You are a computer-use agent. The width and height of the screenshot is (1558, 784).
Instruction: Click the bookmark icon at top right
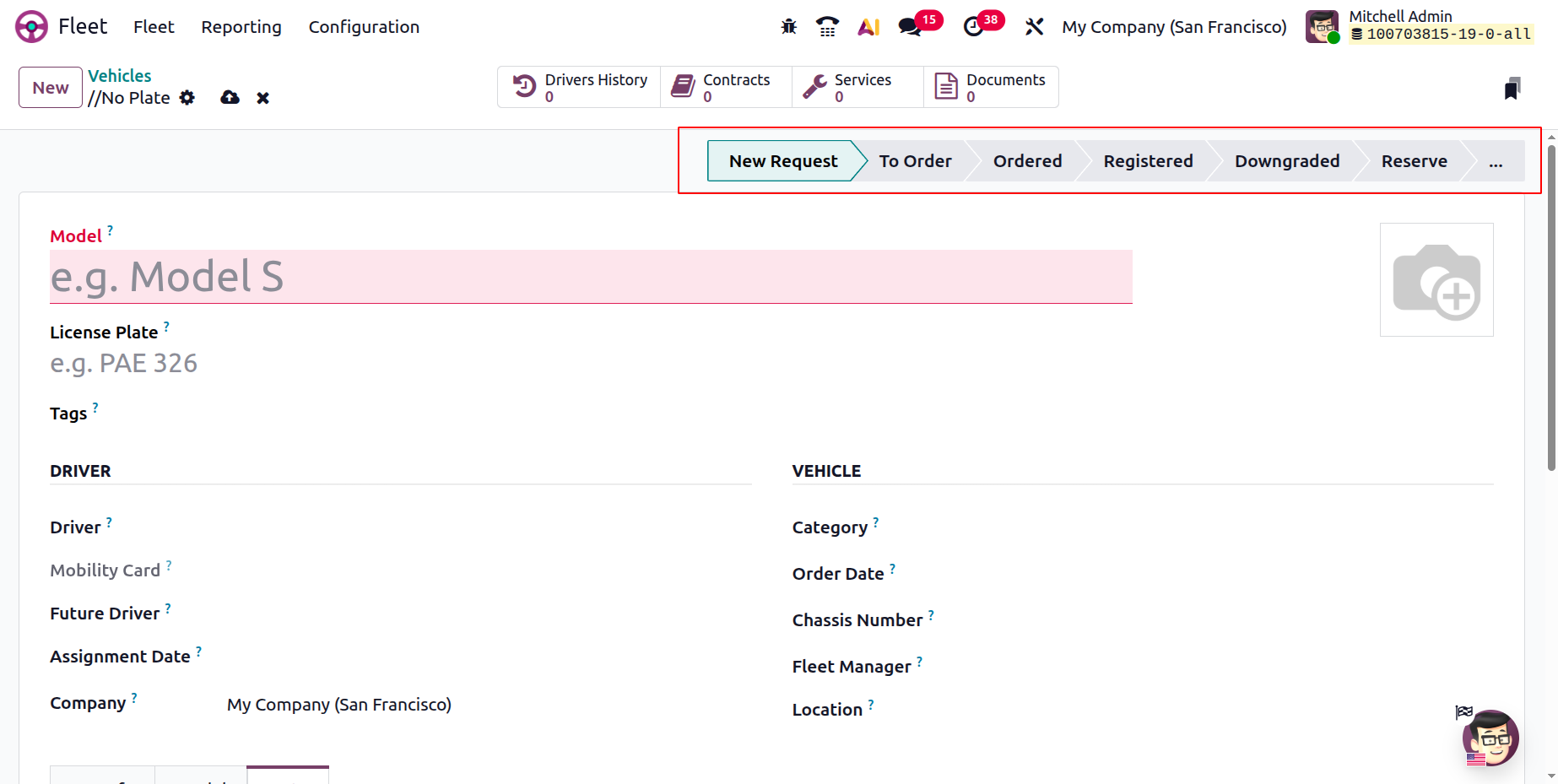point(1512,89)
